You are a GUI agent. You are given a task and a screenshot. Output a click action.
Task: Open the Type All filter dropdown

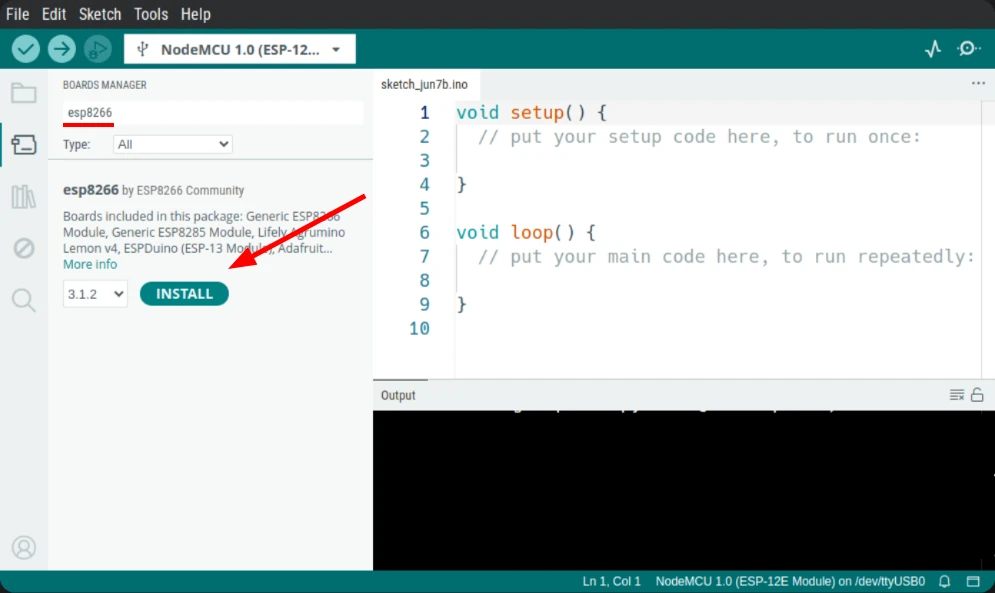click(173, 144)
